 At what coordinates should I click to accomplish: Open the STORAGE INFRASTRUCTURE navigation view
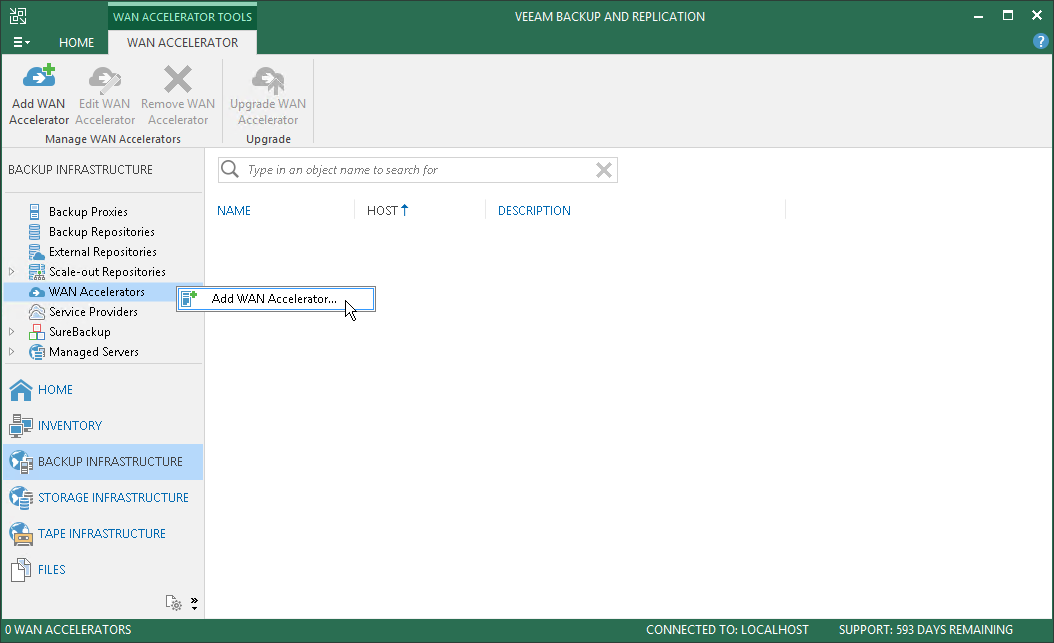pos(104,498)
